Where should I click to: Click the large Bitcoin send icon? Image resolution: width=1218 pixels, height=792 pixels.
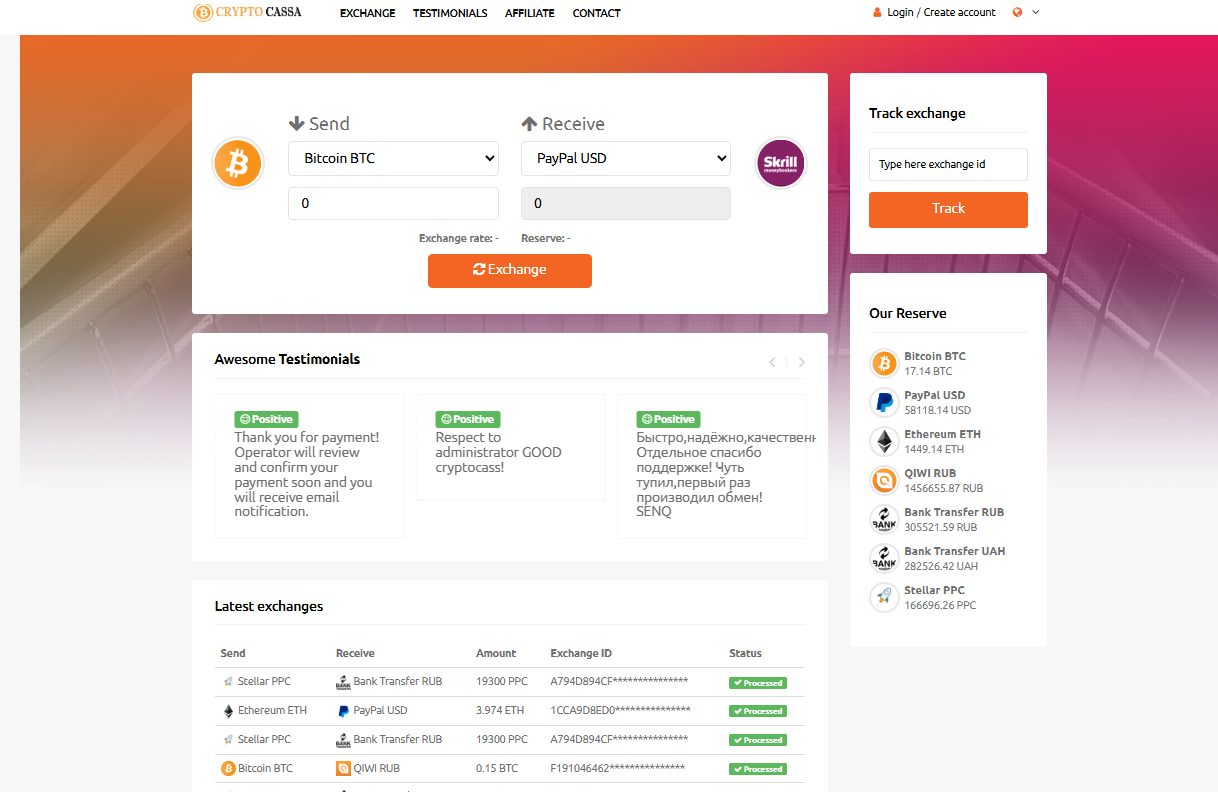pos(237,163)
